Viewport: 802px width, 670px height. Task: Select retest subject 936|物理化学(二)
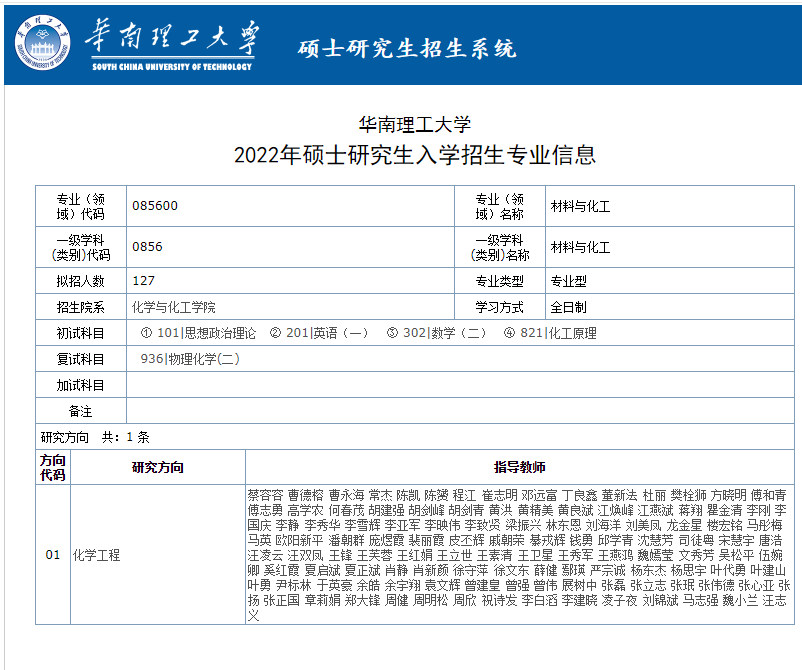[x=190, y=359]
